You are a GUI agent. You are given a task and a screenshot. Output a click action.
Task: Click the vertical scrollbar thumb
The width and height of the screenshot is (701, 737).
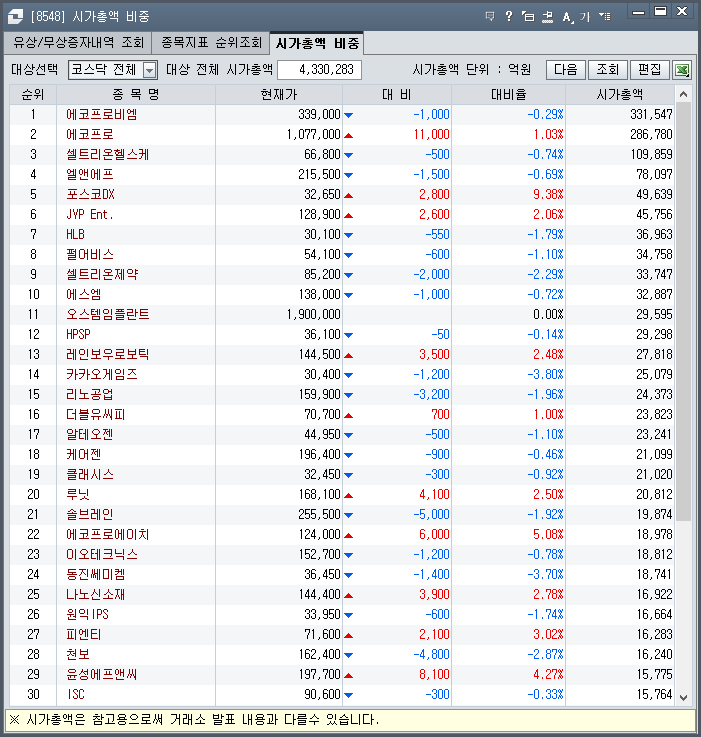[684, 312]
